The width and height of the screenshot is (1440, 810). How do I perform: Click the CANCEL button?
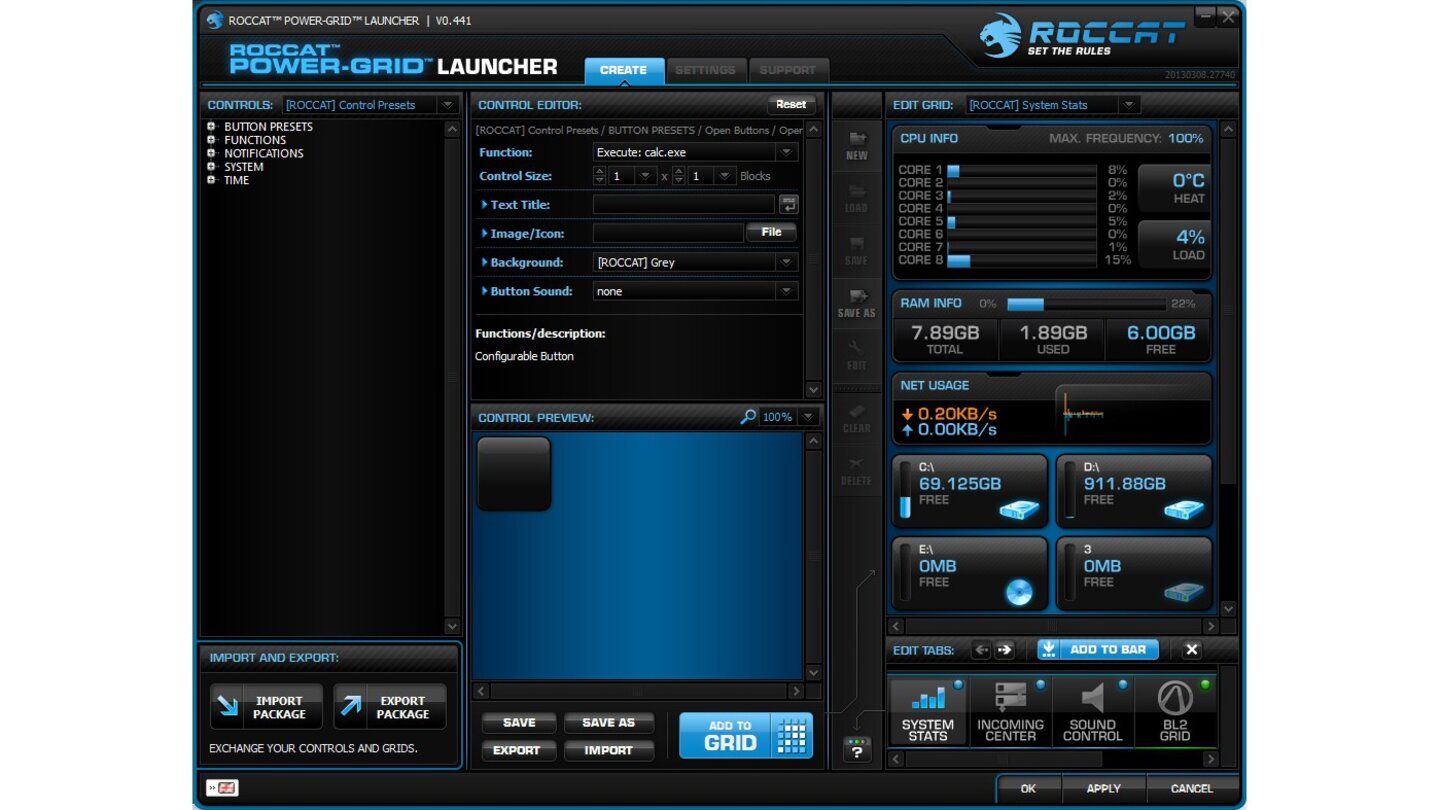[1192, 788]
